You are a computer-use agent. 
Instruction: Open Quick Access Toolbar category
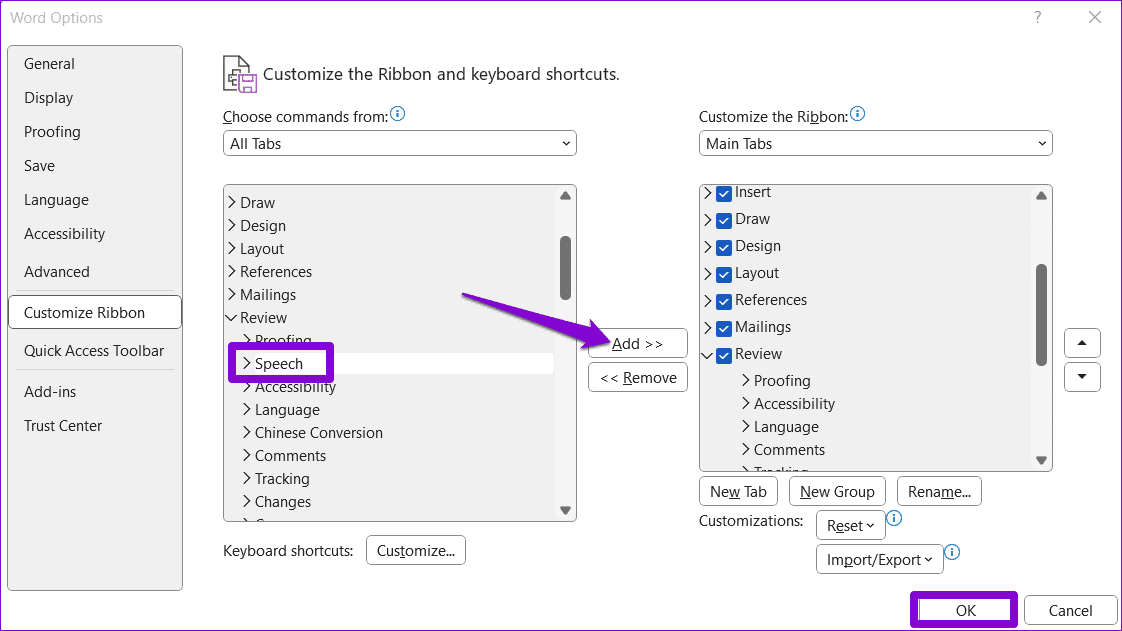point(94,351)
